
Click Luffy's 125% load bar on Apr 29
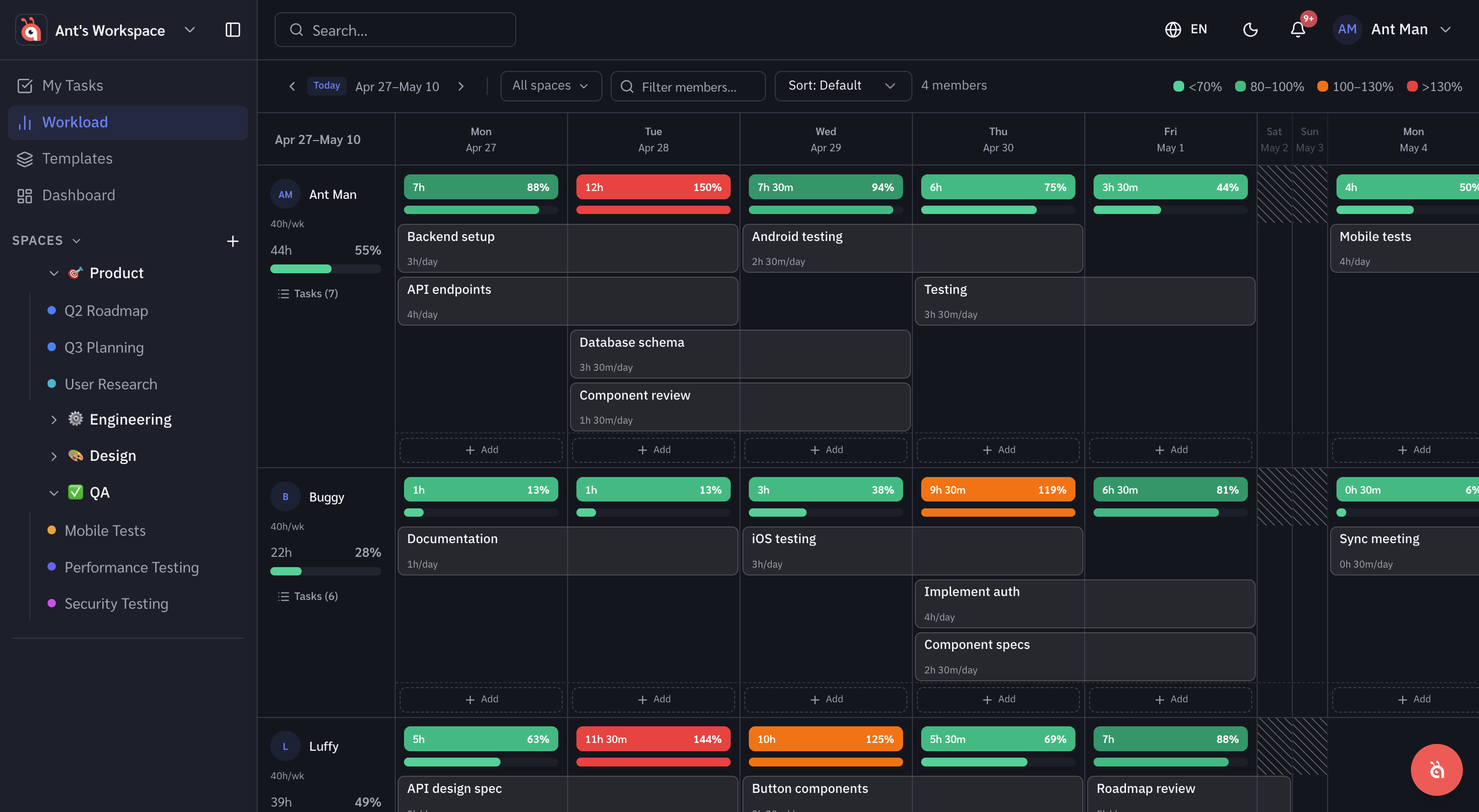pos(826,739)
